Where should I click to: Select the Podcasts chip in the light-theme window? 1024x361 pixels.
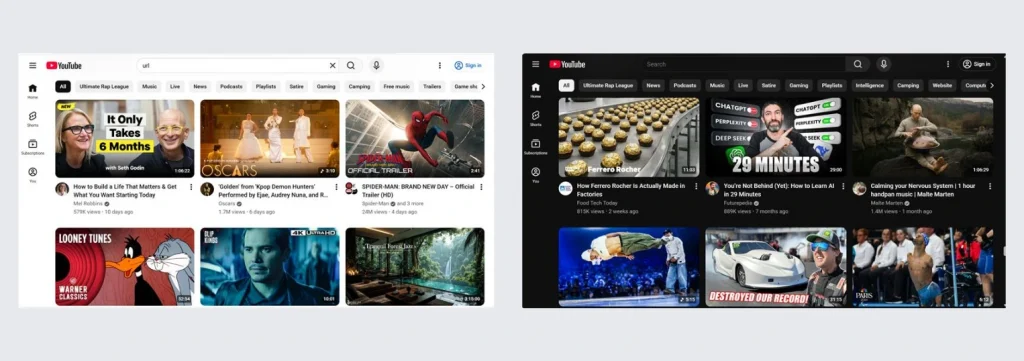[231, 86]
